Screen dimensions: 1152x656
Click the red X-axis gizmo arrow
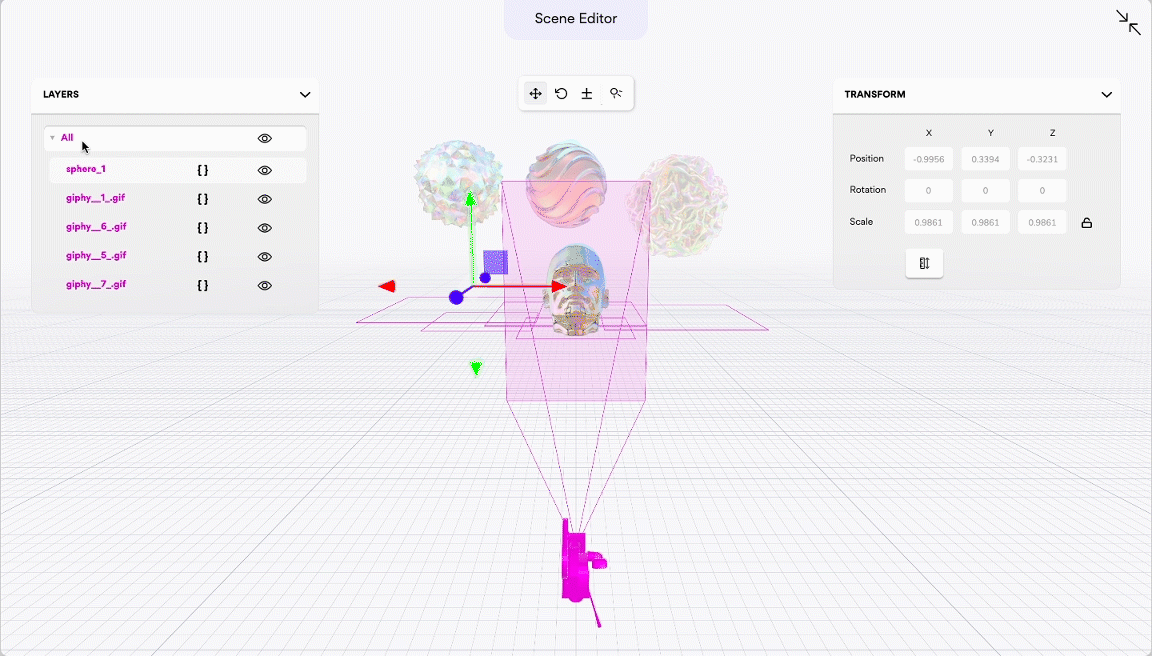click(555, 287)
